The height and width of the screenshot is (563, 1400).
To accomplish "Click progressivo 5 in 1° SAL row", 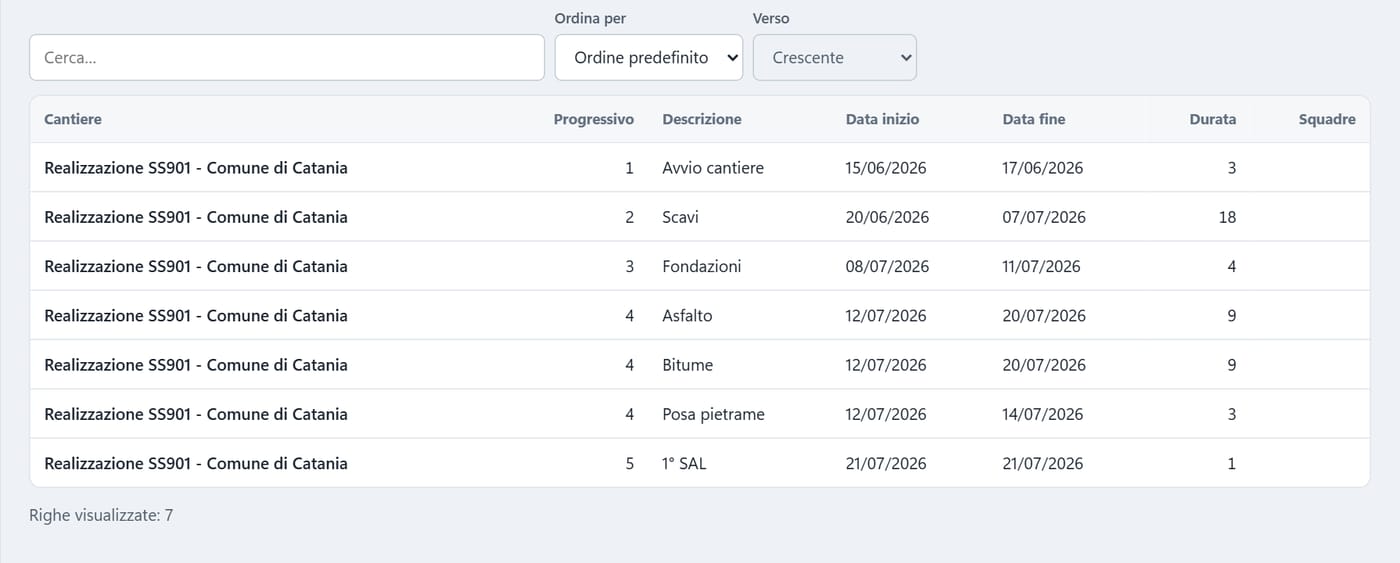I will point(629,463).
